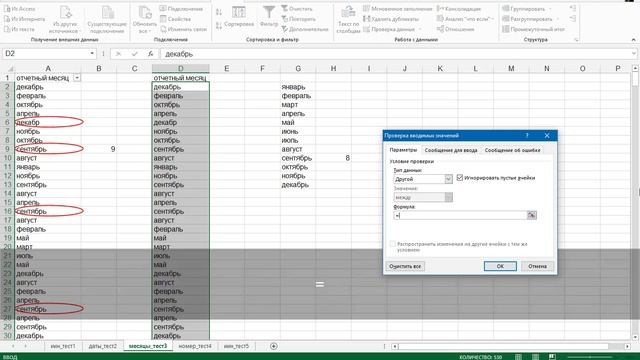Click Очистить filter icon
640x360 pixels.
pos(284,9)
